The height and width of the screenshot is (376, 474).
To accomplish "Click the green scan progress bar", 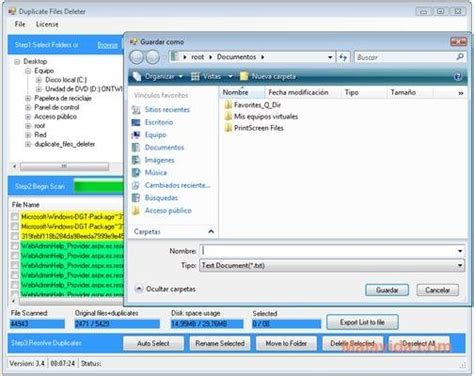I will [98, 187].
